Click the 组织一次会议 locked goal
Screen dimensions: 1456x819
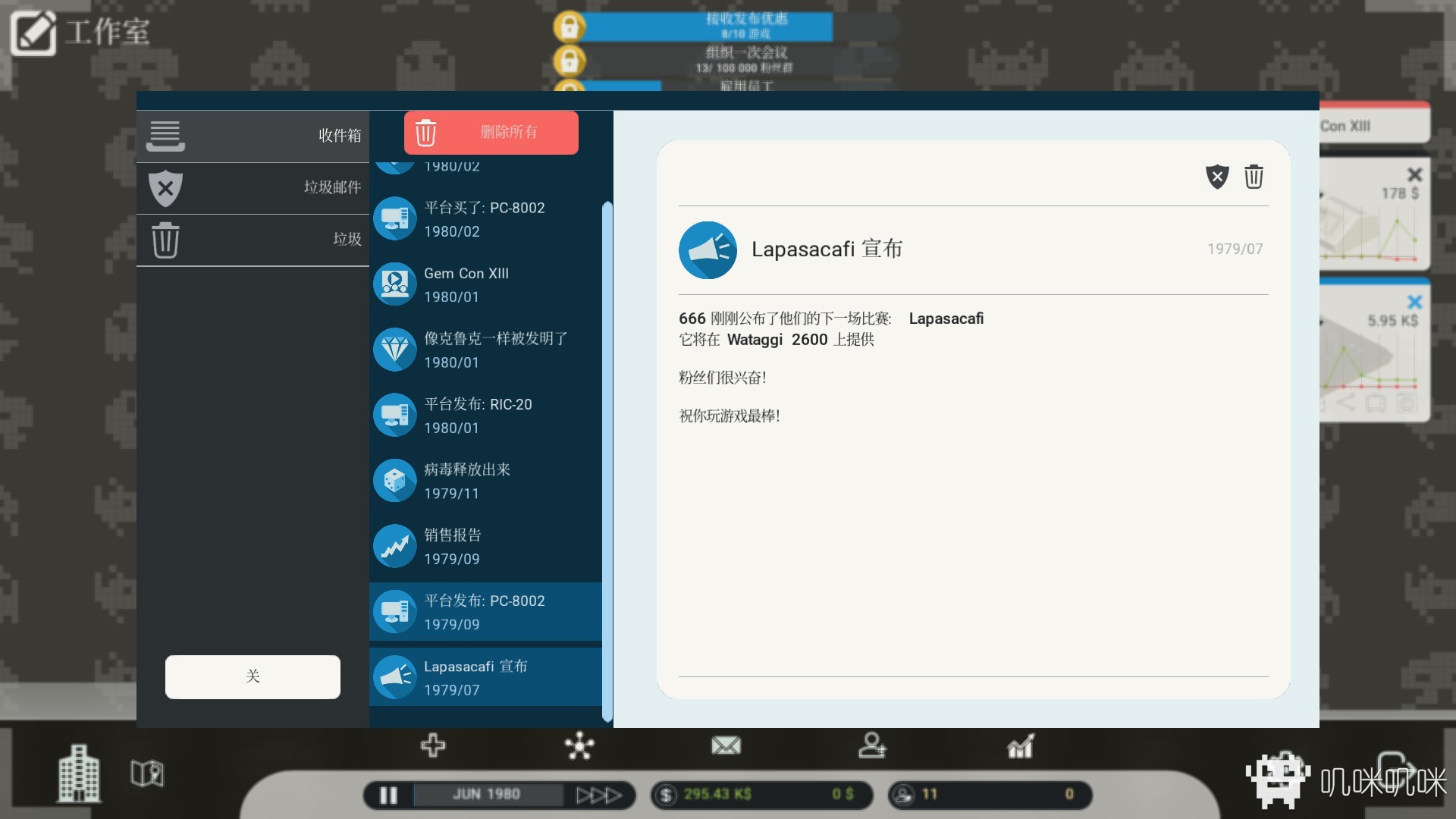pos(726,61)
